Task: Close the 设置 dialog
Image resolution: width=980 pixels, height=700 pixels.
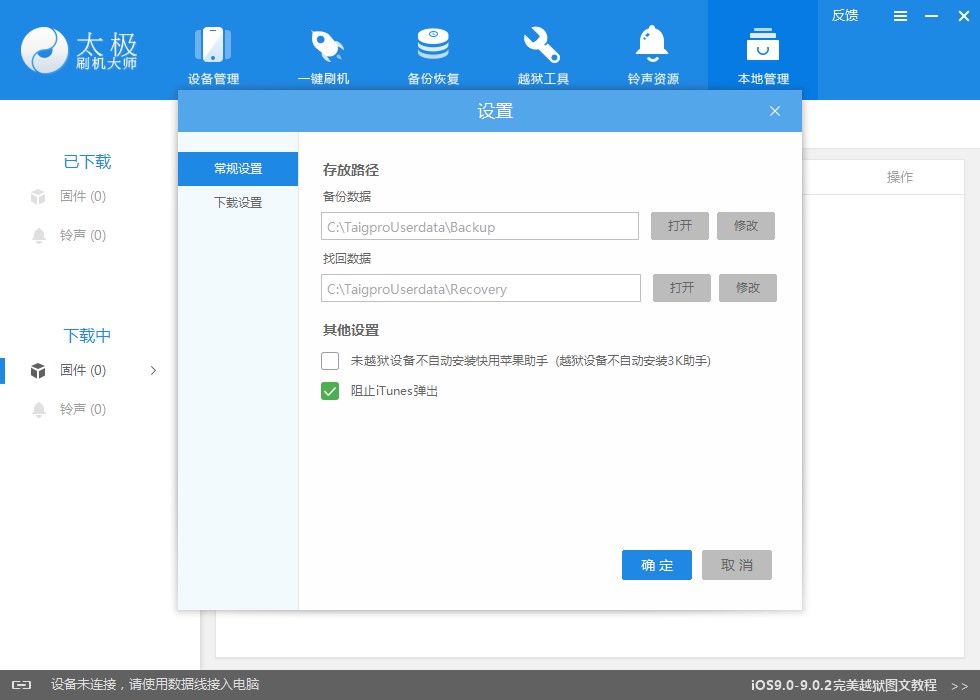Action: [775, 111]
